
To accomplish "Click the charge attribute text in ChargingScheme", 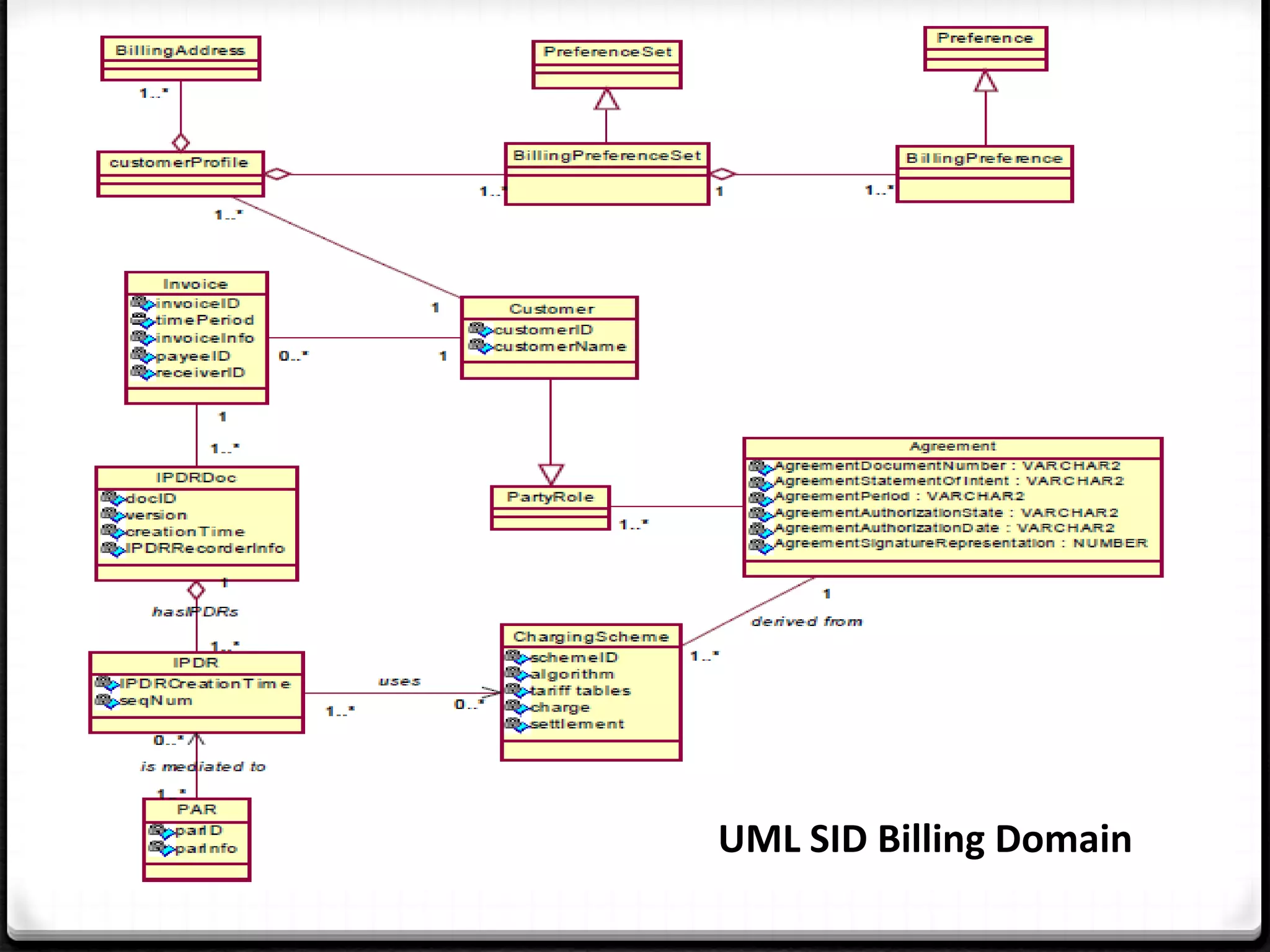I will (560, 708).
